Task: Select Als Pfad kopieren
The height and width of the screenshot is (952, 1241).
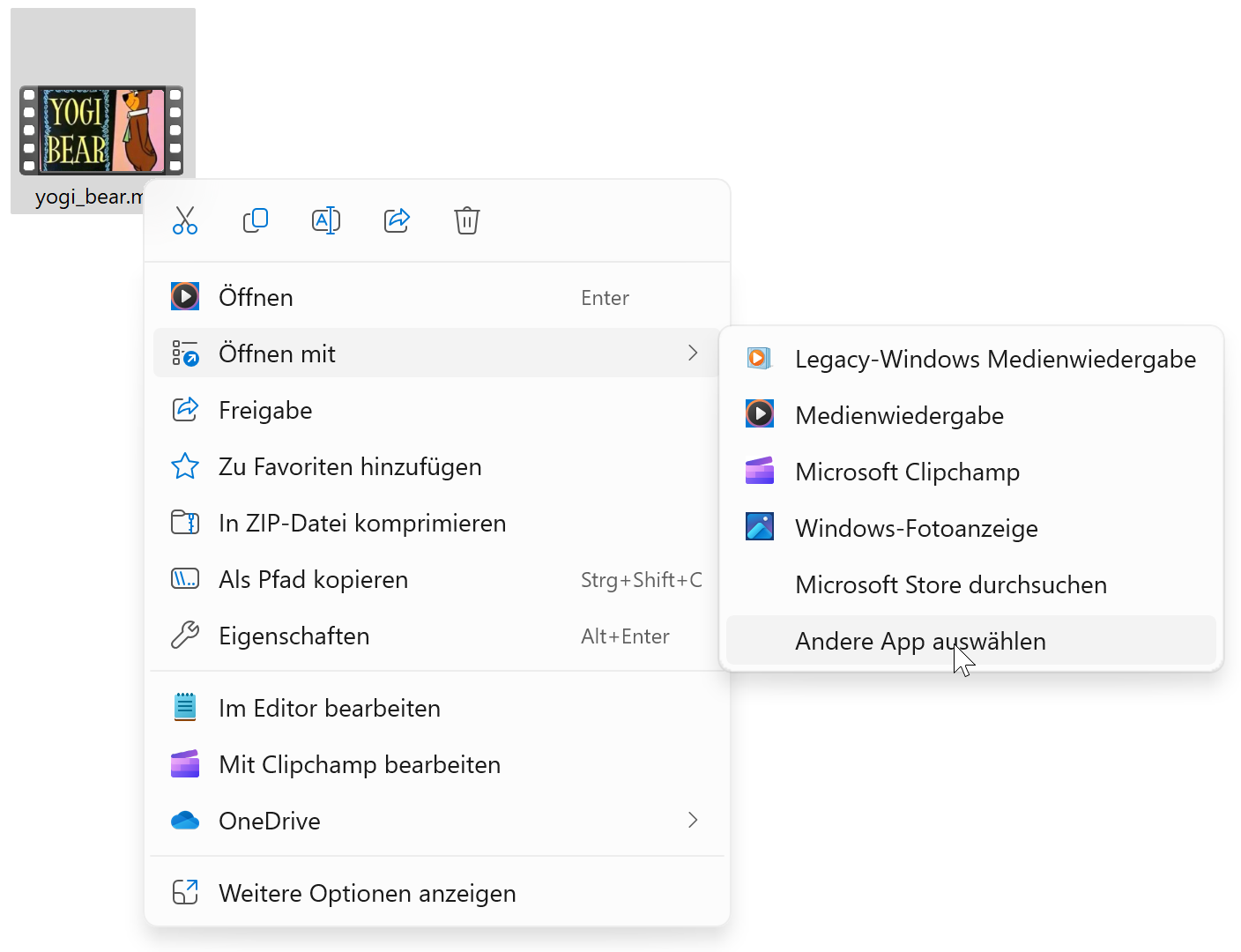Action: 313,580
